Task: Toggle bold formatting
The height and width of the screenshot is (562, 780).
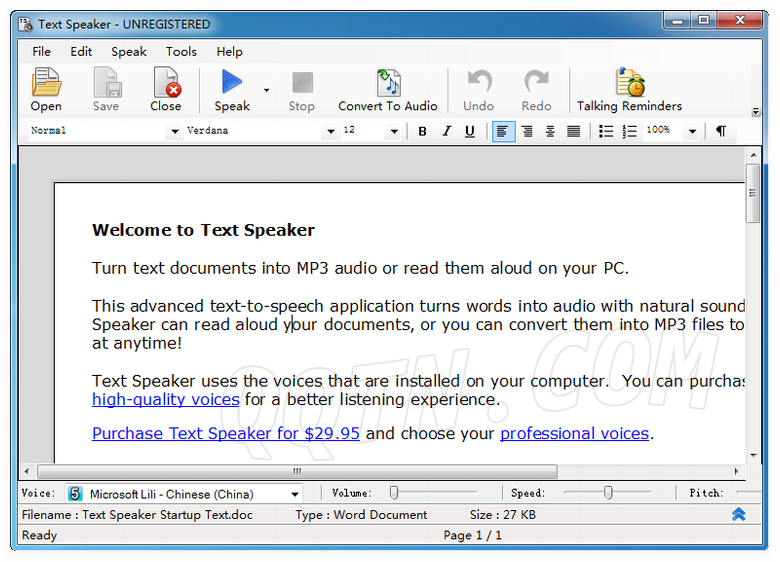Action: pos(422,131)
